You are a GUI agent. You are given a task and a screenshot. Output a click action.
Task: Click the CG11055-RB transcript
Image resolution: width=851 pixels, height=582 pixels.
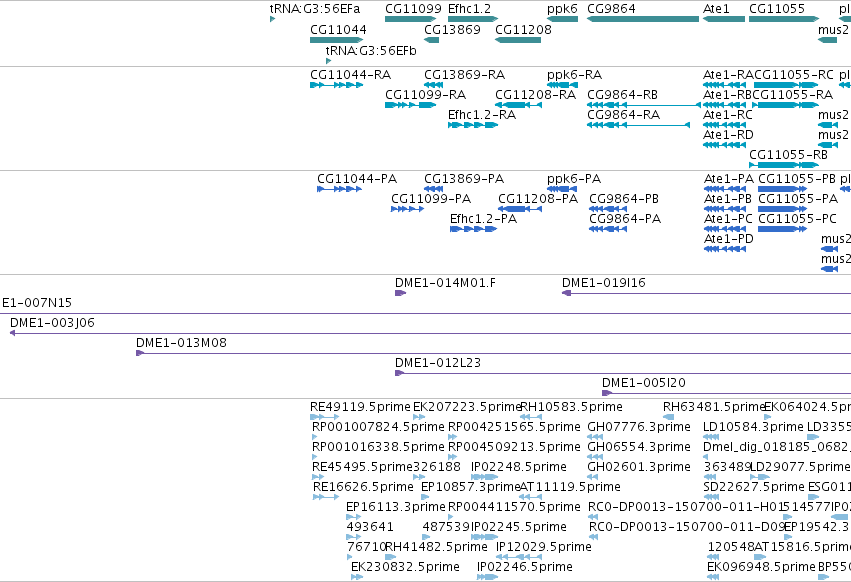[784, 165]
